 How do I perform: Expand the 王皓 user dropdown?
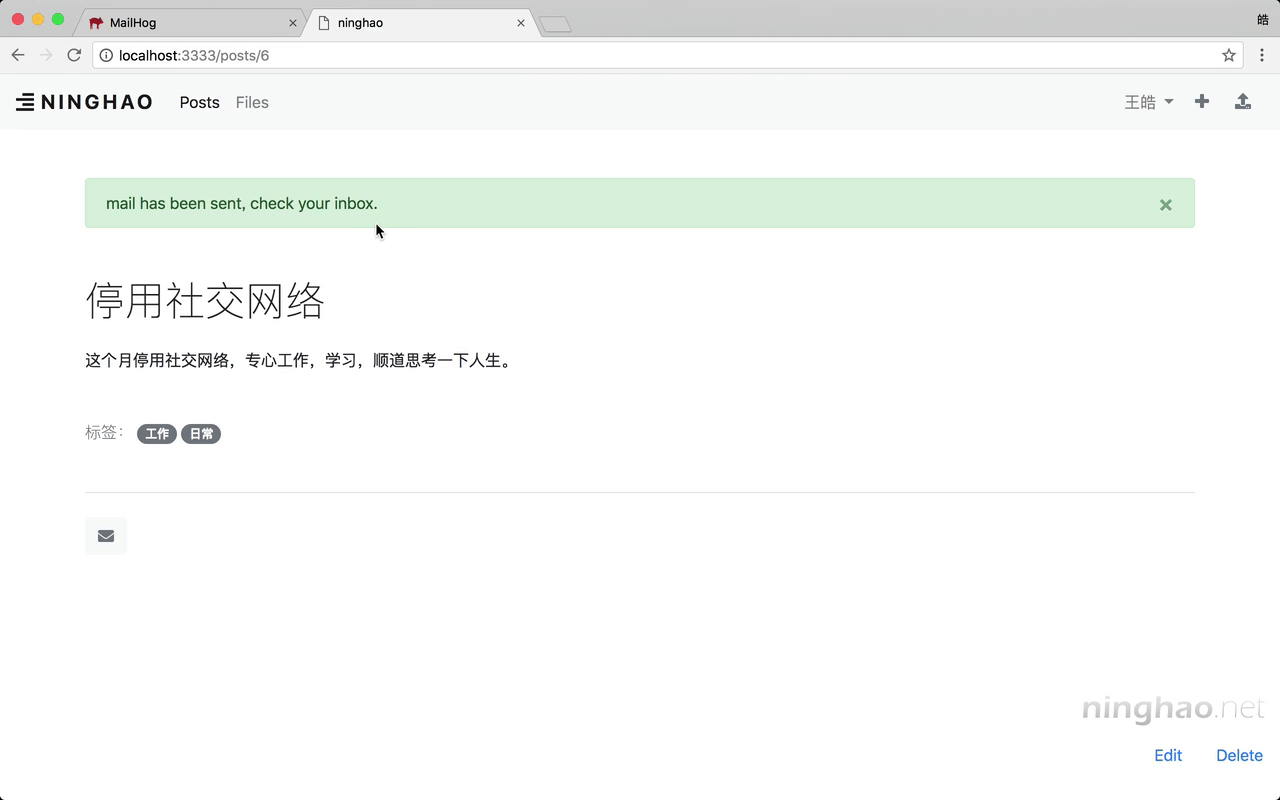1148,102
